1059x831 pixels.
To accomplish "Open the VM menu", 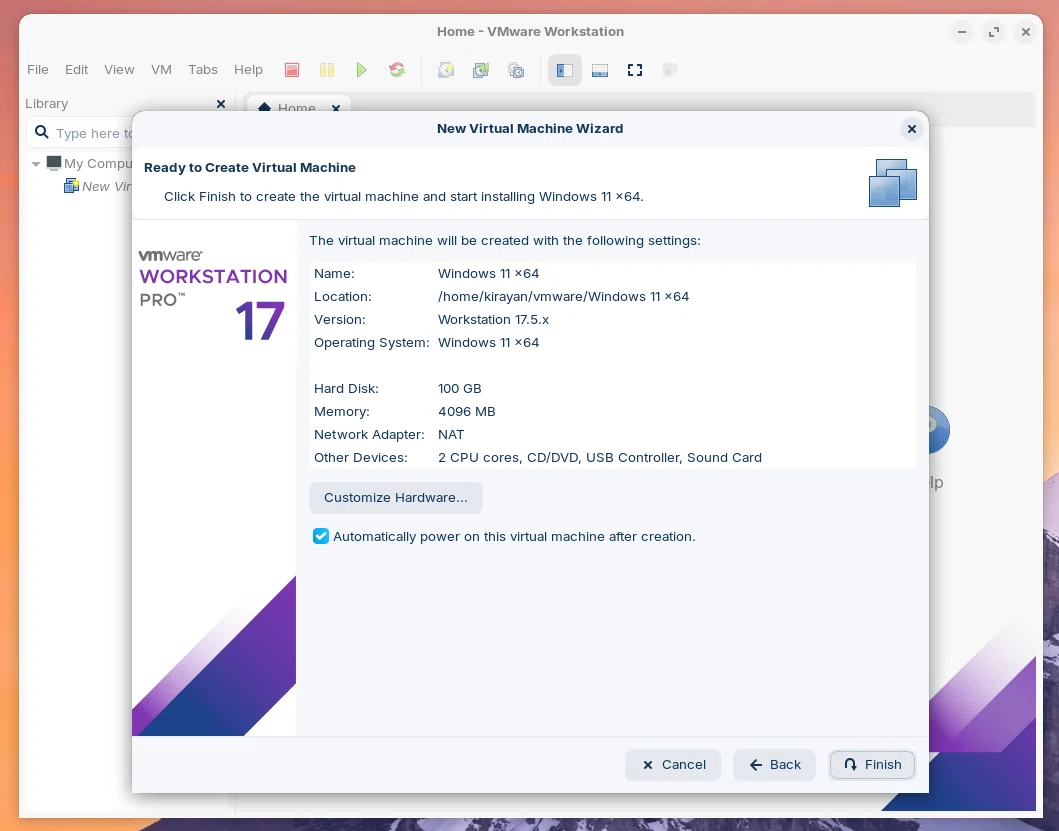I will (x=161, y=70).
